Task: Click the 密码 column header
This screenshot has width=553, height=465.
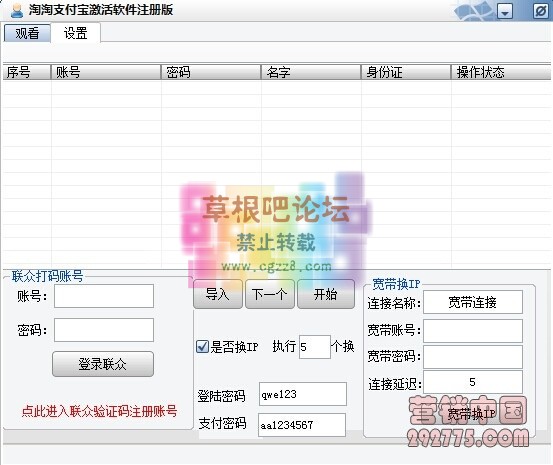Action: click(x=211, y=72)
